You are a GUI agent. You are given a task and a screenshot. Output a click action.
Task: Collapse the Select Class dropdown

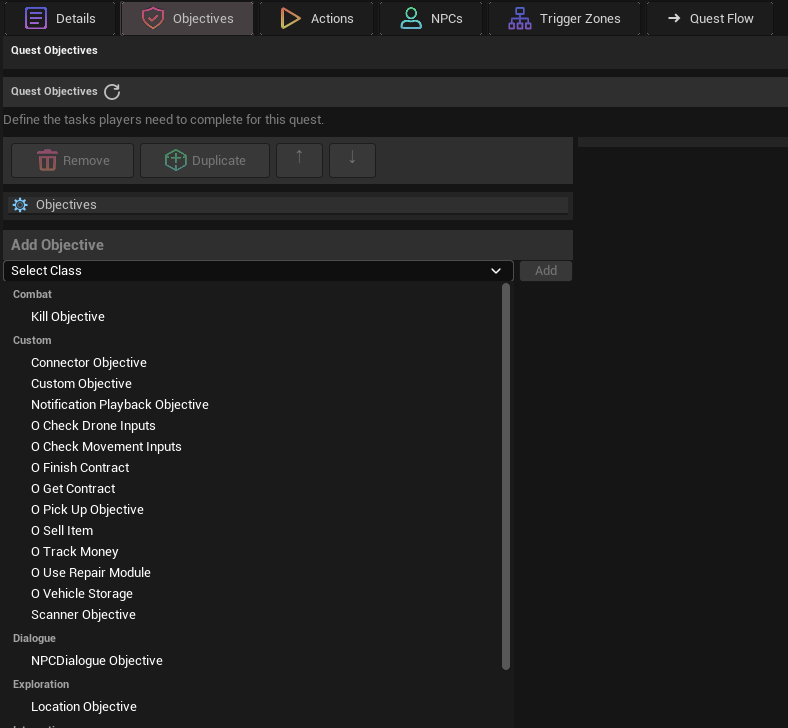pyautogui.click(x=258, y=271)
